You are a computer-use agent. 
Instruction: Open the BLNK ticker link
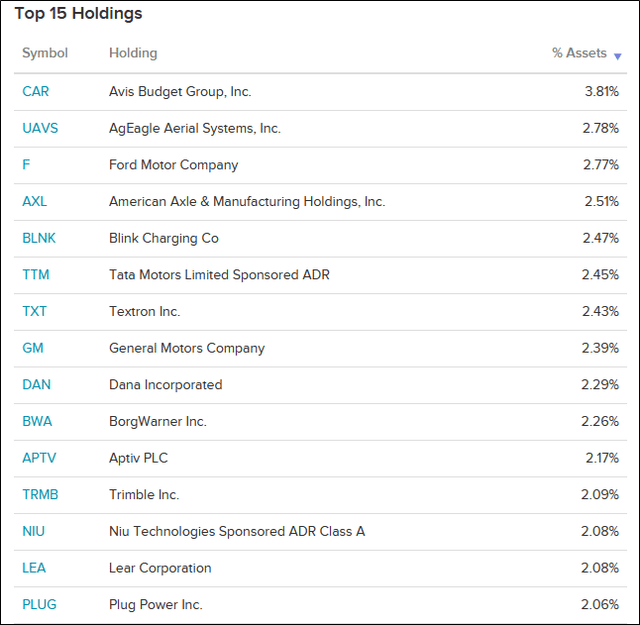tap(37, 238)
